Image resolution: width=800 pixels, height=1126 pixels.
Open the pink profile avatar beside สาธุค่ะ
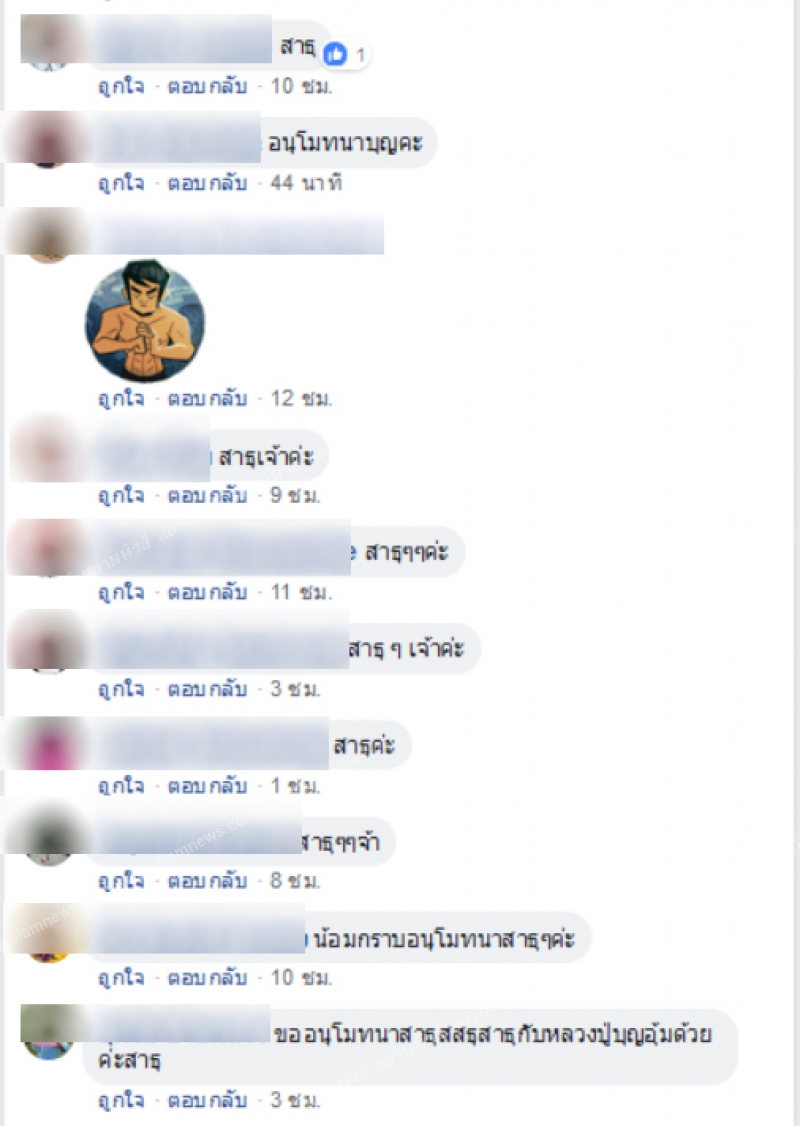point(49,745)
